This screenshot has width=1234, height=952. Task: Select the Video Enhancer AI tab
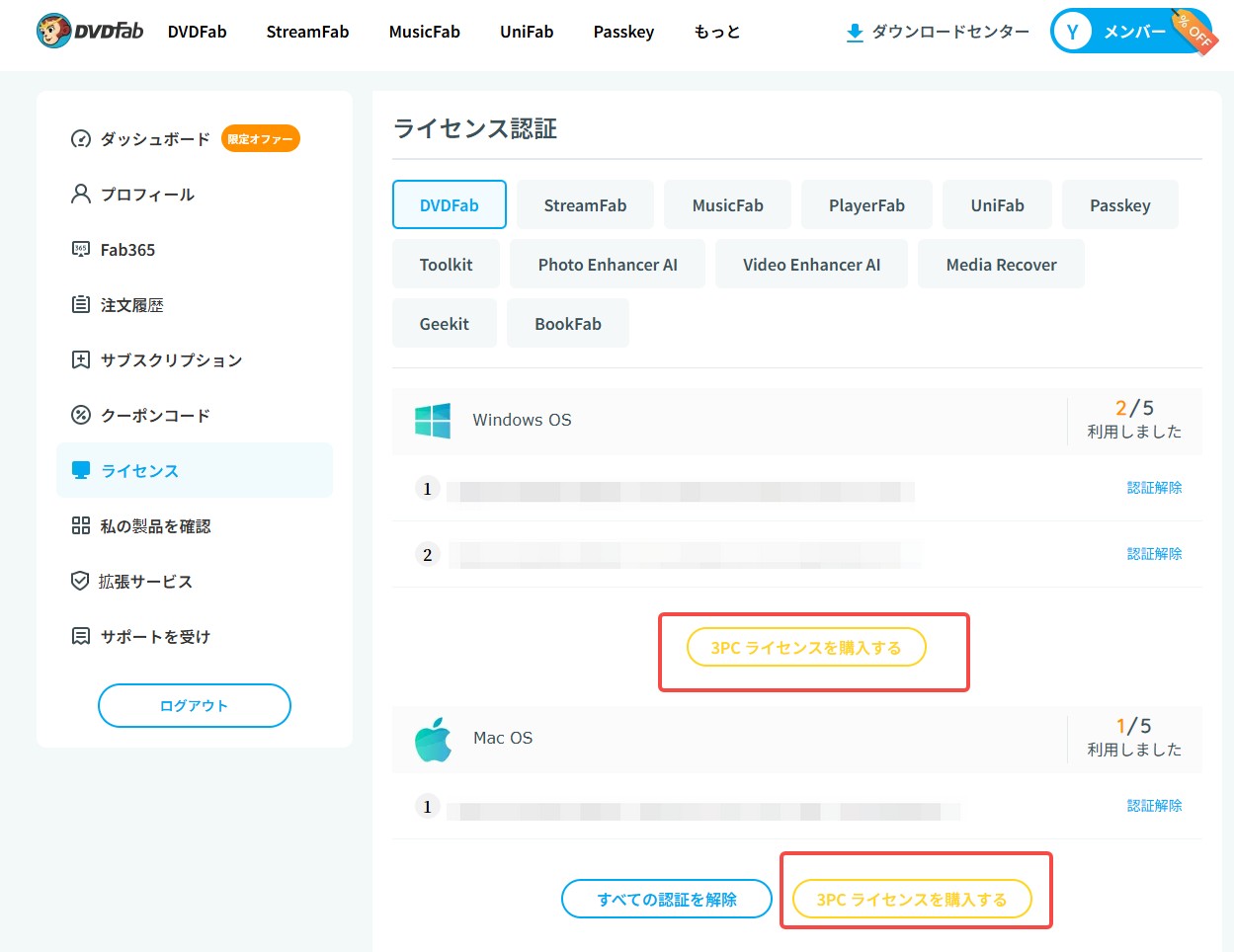click(x=812, y=265)
